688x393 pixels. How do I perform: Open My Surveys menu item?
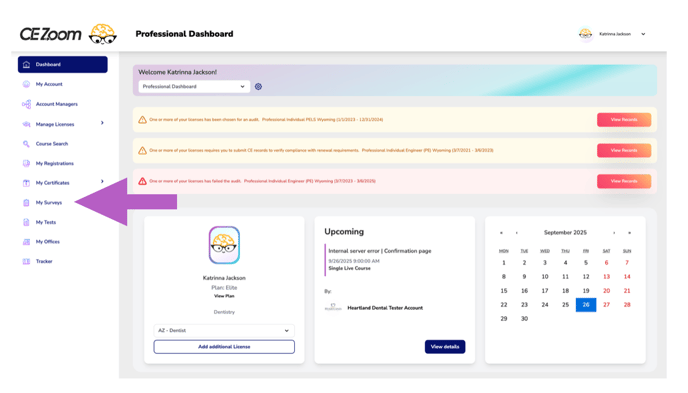point(49,203)
